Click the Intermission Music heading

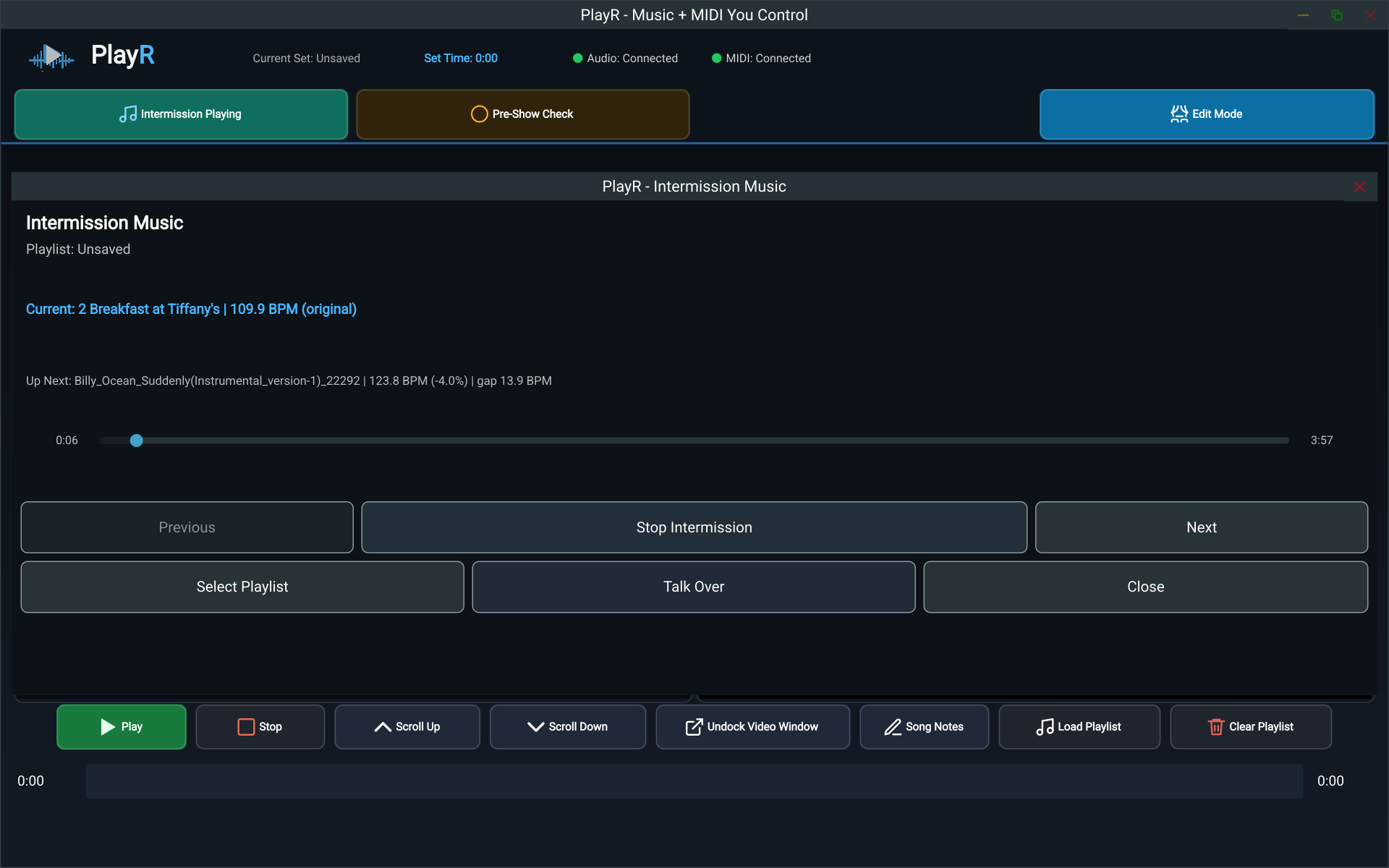click(104, 223)
